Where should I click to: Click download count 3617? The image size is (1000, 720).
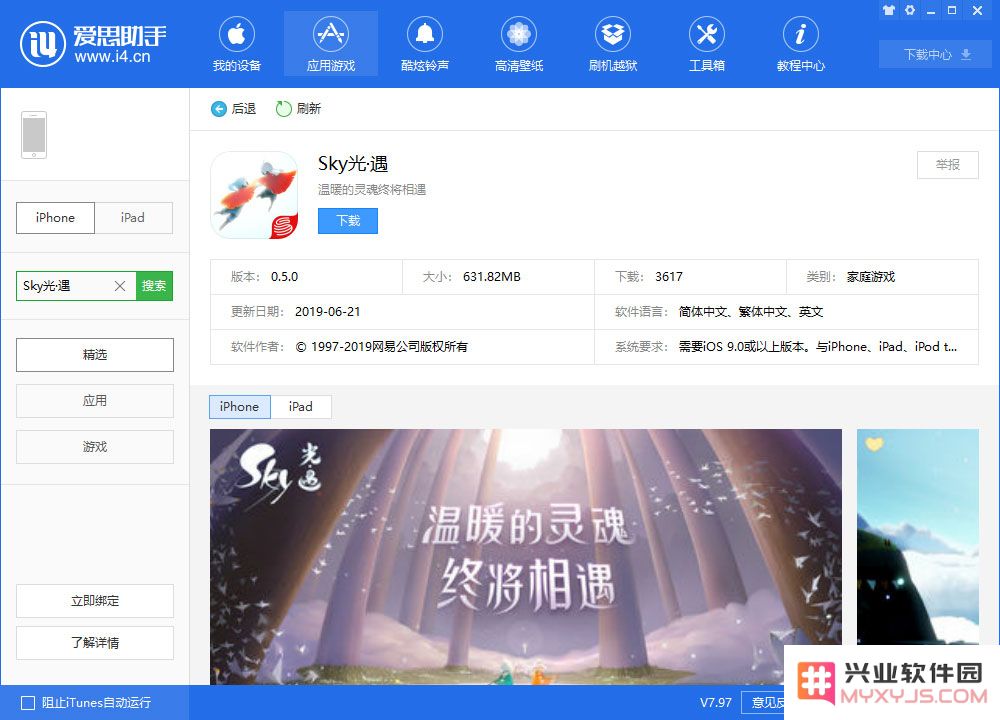[668, 277]
